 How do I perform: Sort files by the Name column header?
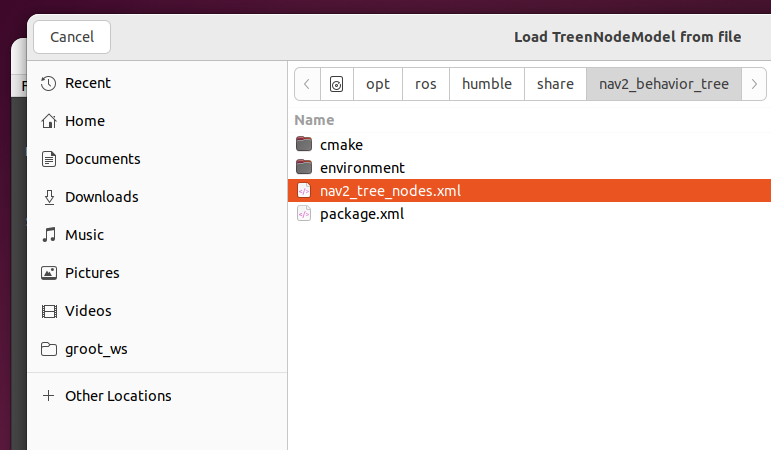coord(314,120)
